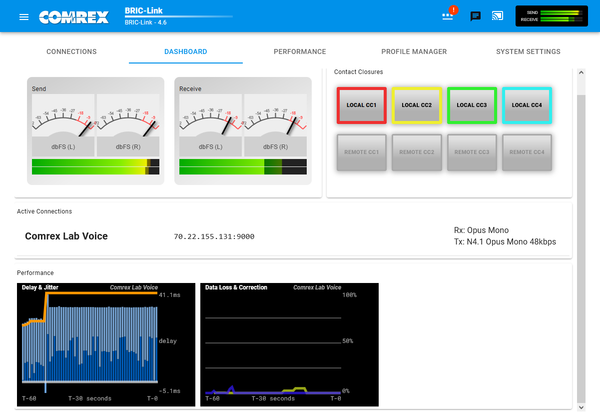Click the scrollbar up arrow

(581, 73)
